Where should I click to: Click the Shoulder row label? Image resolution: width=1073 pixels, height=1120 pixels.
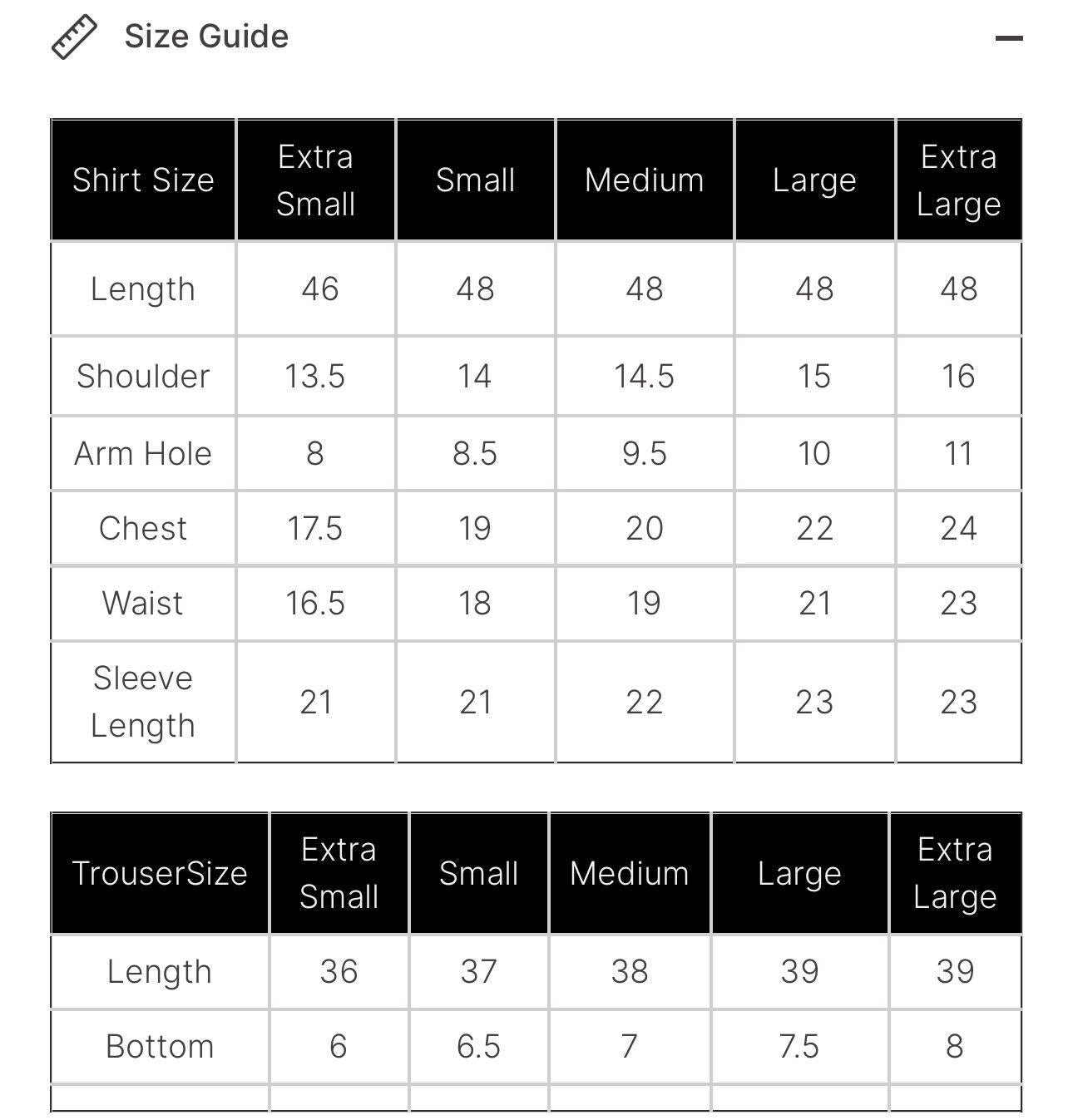(x=143, y=376)
